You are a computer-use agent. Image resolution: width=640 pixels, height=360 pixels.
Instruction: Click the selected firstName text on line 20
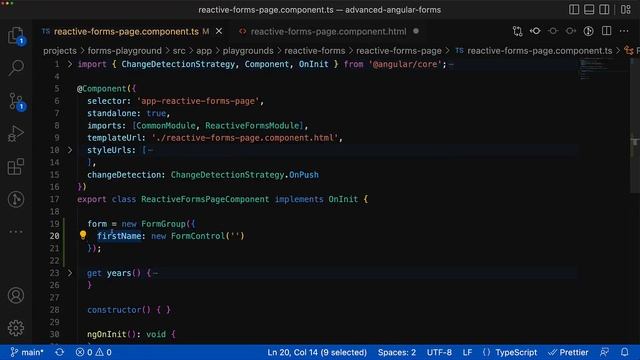point(119,236)
